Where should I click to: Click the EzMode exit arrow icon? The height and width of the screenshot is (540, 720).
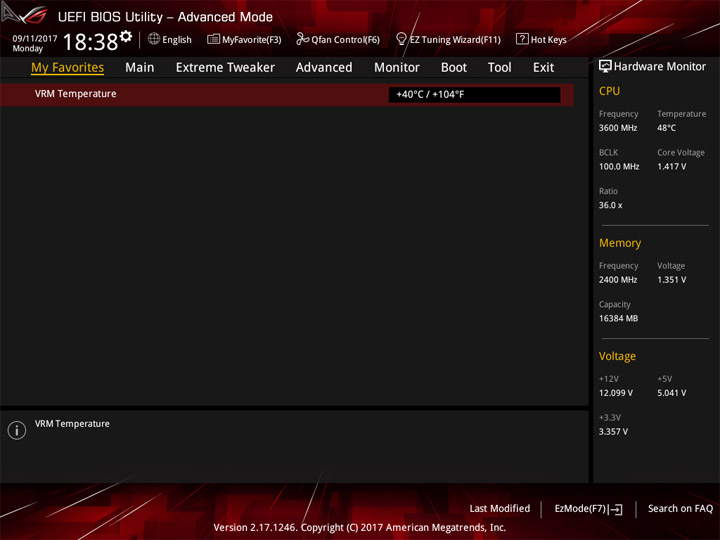(615, 509)
